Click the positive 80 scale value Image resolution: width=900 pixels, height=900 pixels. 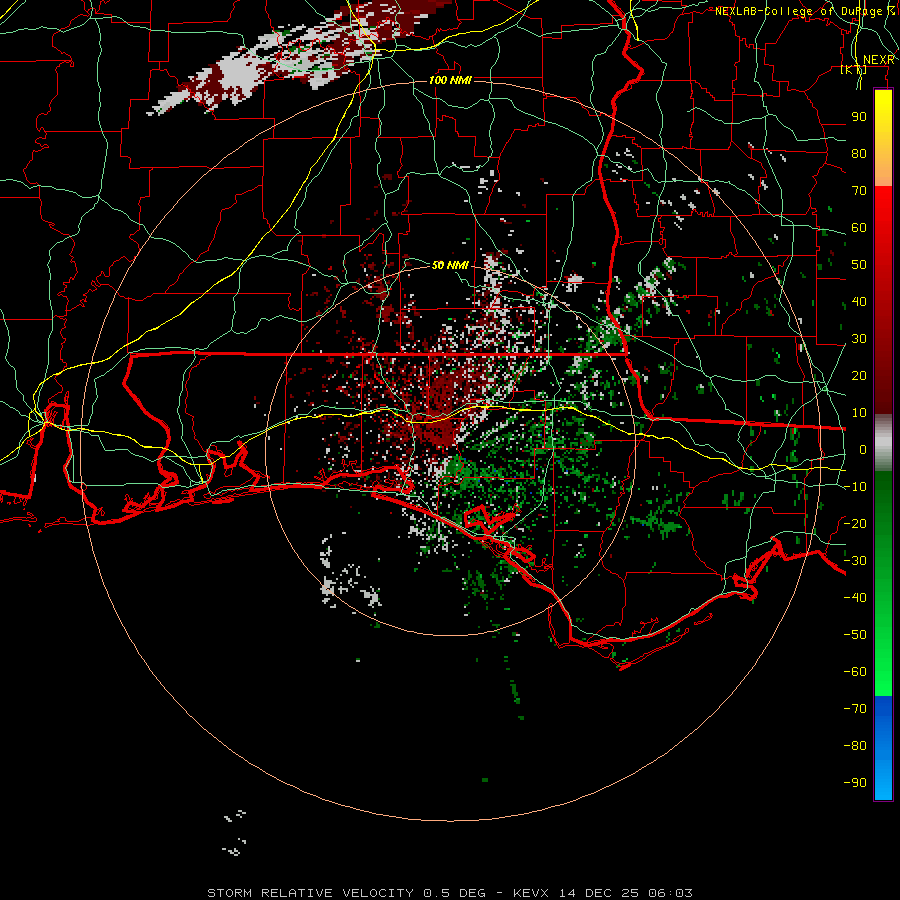point(859,154)
